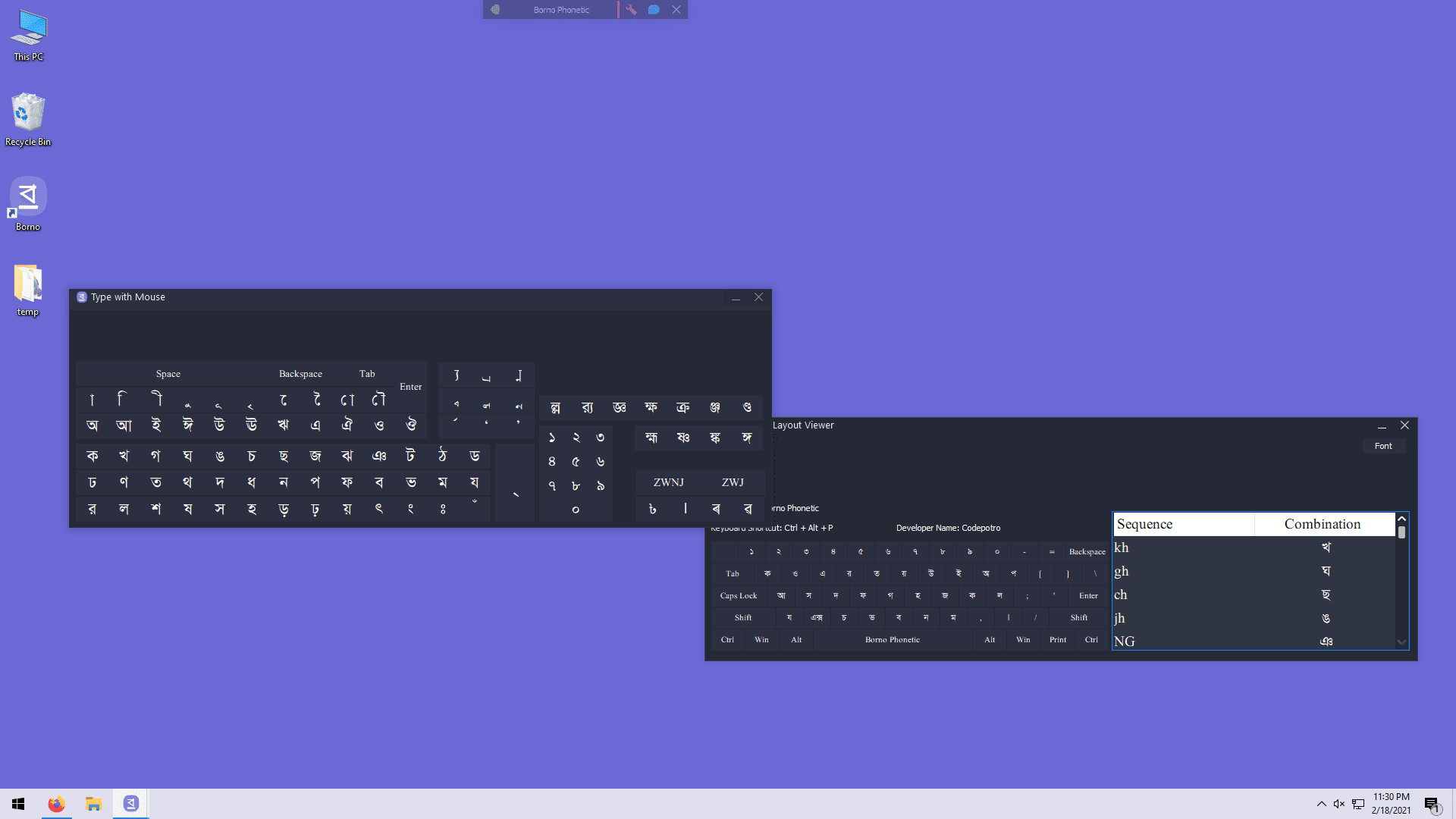
Task: Click the Combination column header
Action: pyautogui.click(x=1324, y=524)
